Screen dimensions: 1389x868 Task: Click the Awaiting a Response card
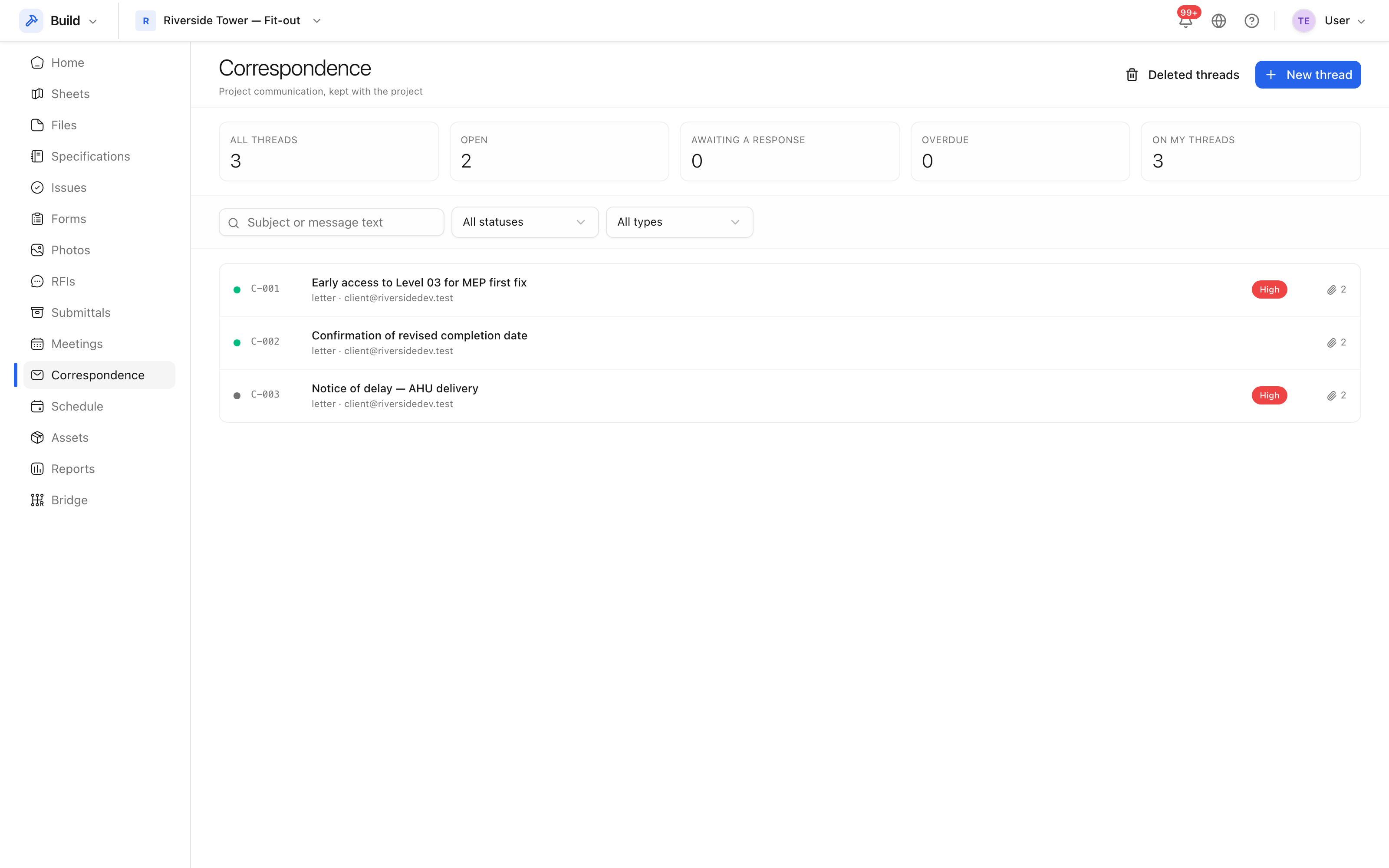tap(790, 151)
